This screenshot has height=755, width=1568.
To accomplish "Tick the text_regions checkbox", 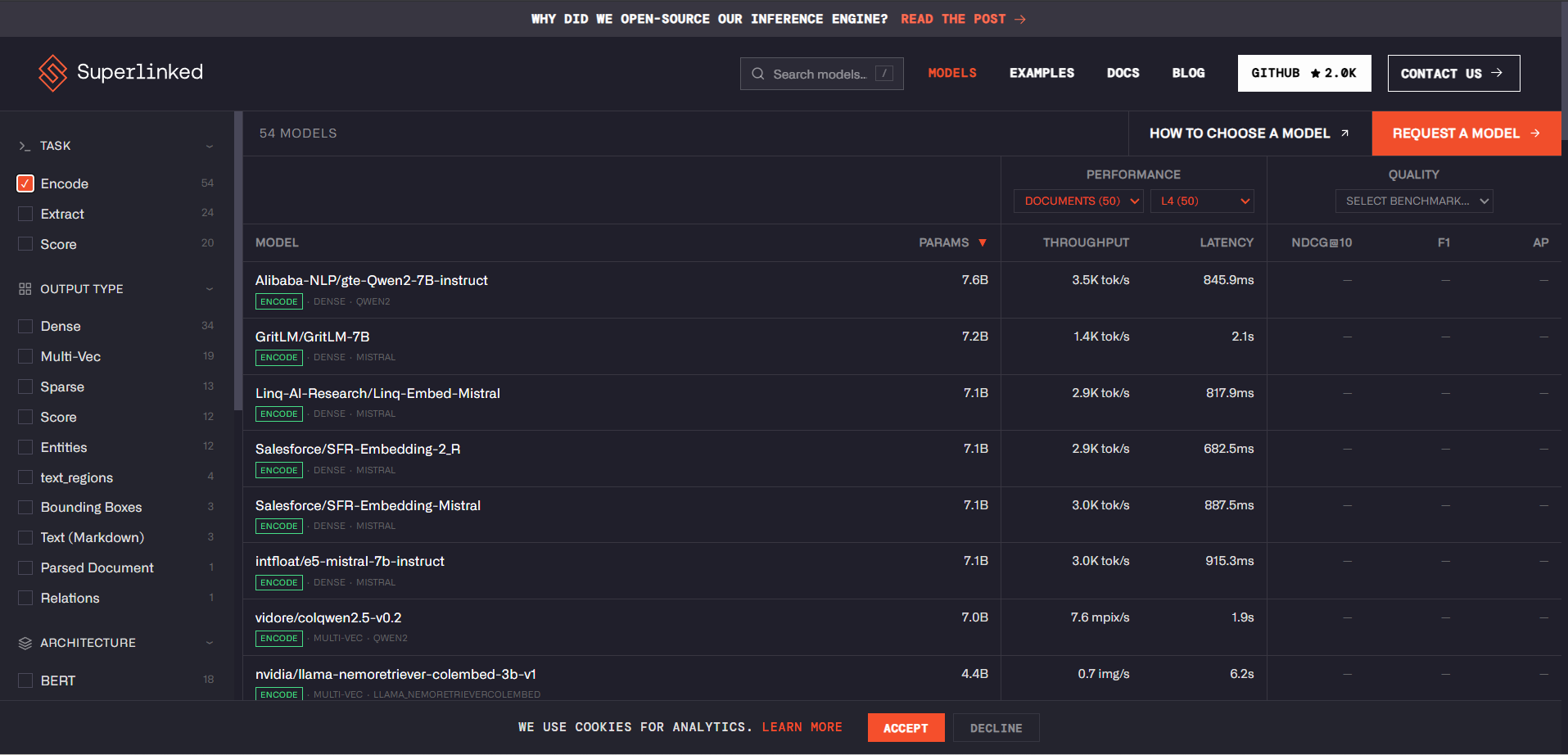I will coord(25,477).
